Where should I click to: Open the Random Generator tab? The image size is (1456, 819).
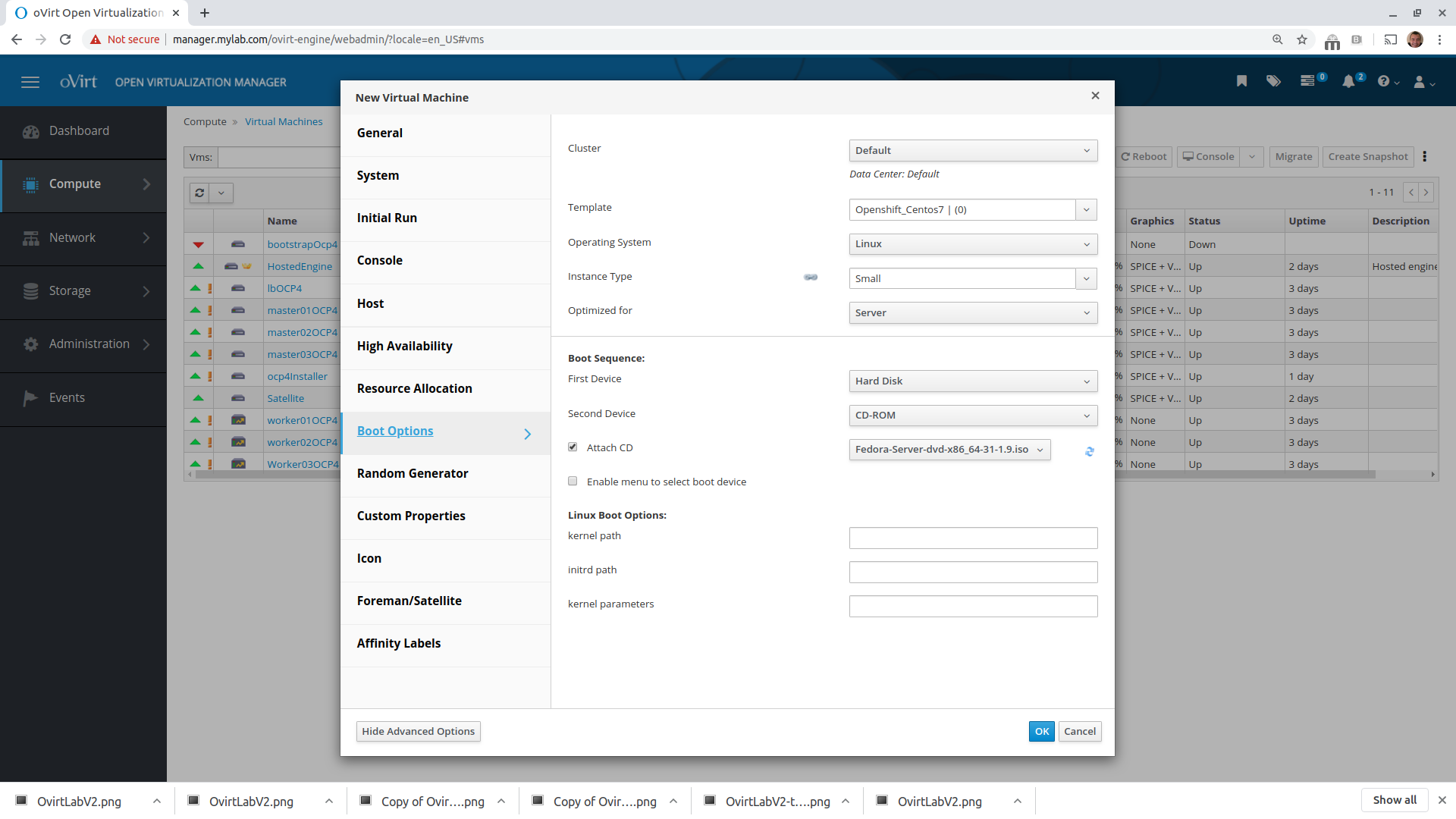tap(446, 473)
